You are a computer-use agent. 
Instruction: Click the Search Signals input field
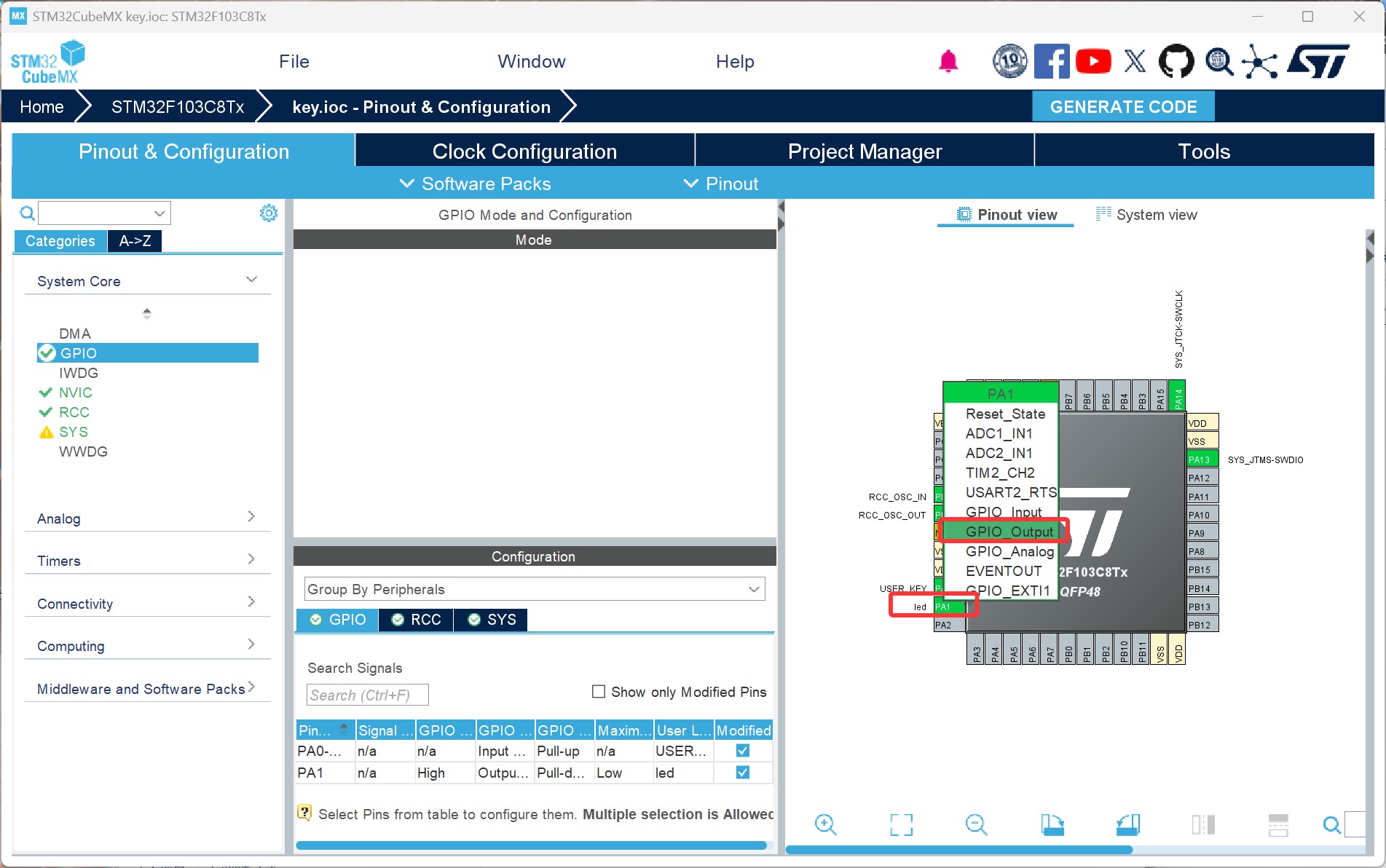point(368,695)
